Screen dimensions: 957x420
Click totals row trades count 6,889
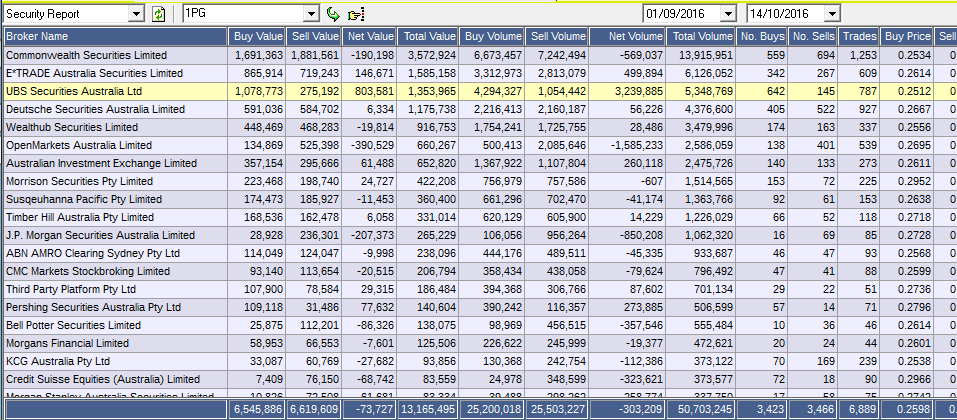[859, 409]
